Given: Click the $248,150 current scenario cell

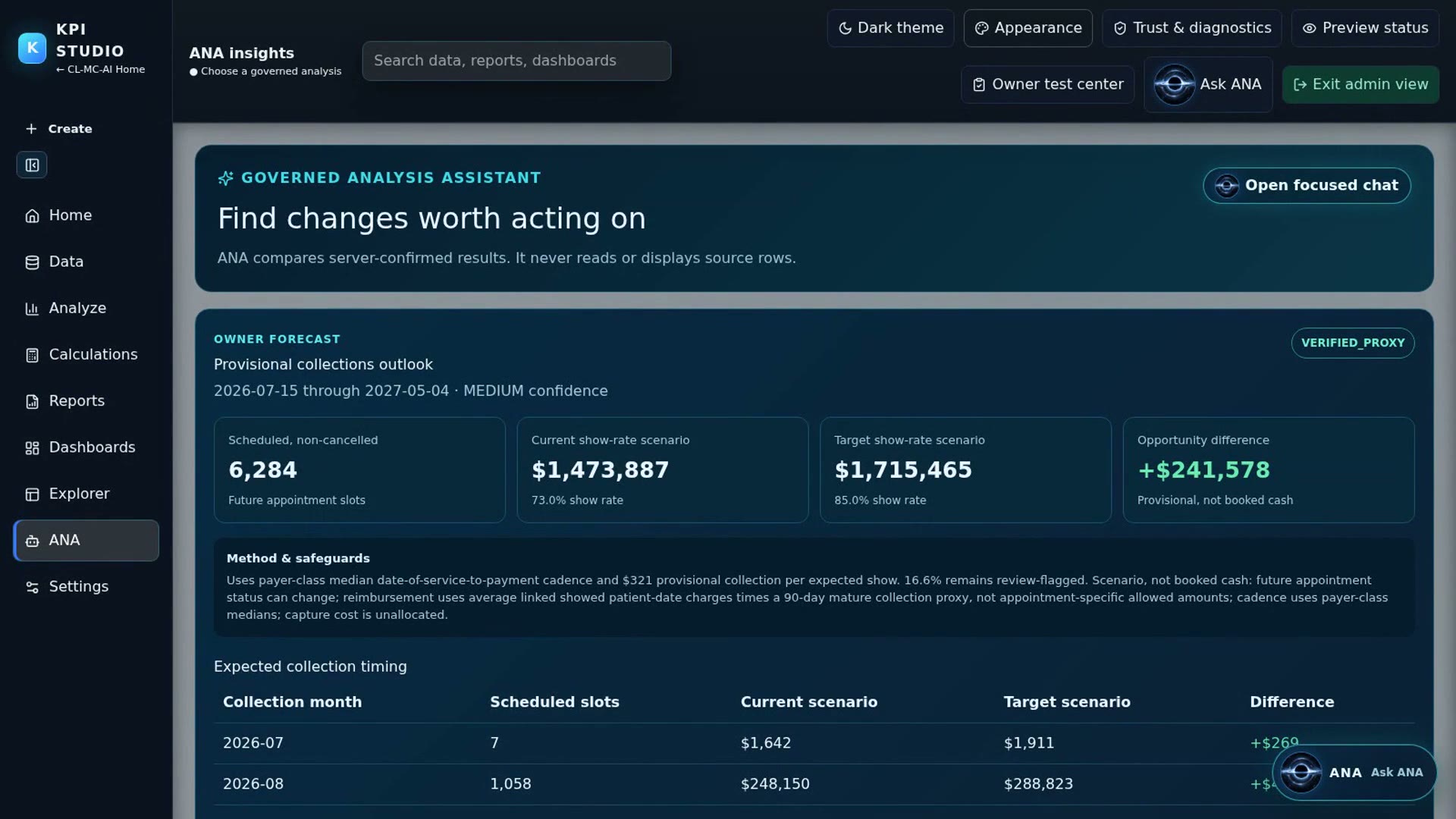Looking at the screenshot, I should point(775,784).
